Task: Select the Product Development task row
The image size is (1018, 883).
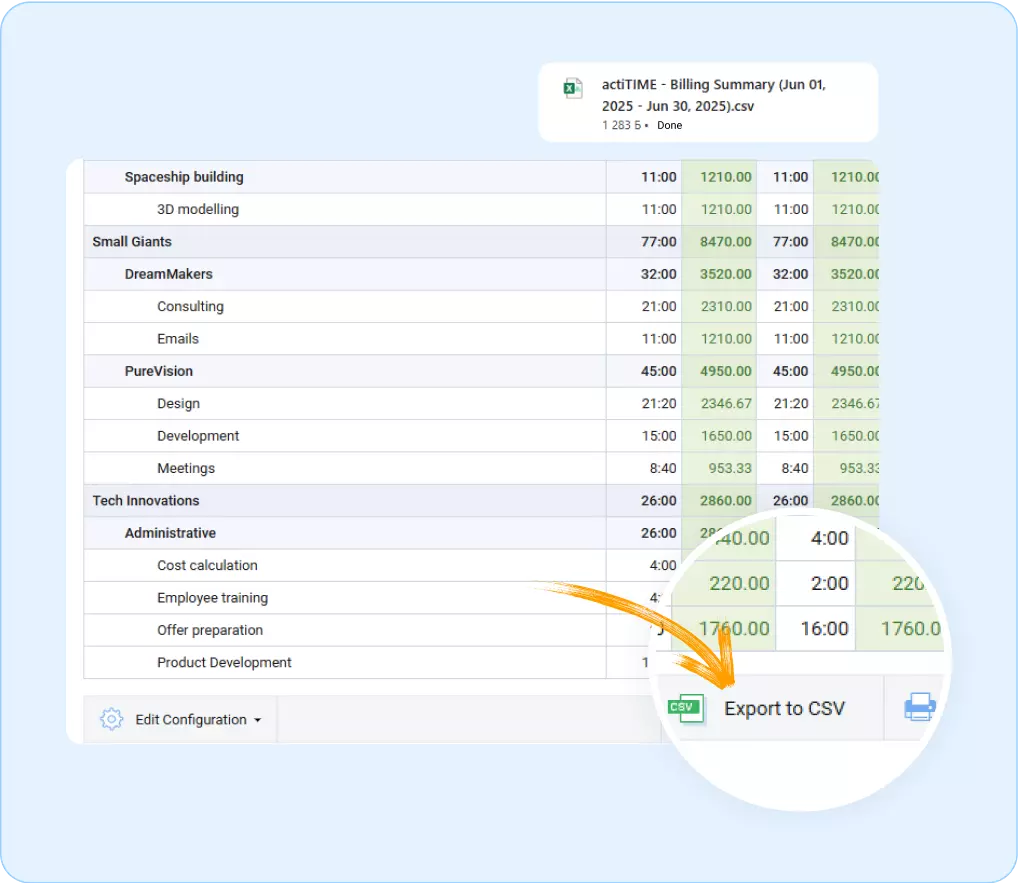Action: point(223,662)
